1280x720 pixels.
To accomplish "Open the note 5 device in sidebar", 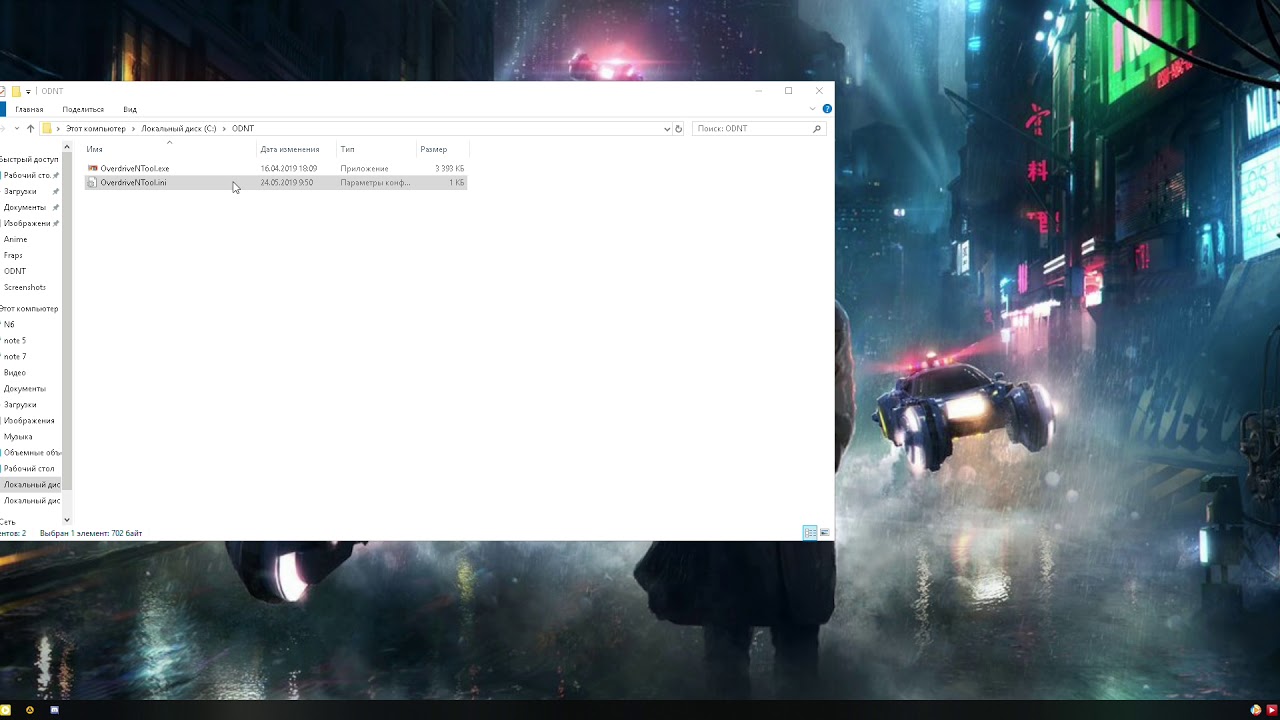I will [15, 340].
